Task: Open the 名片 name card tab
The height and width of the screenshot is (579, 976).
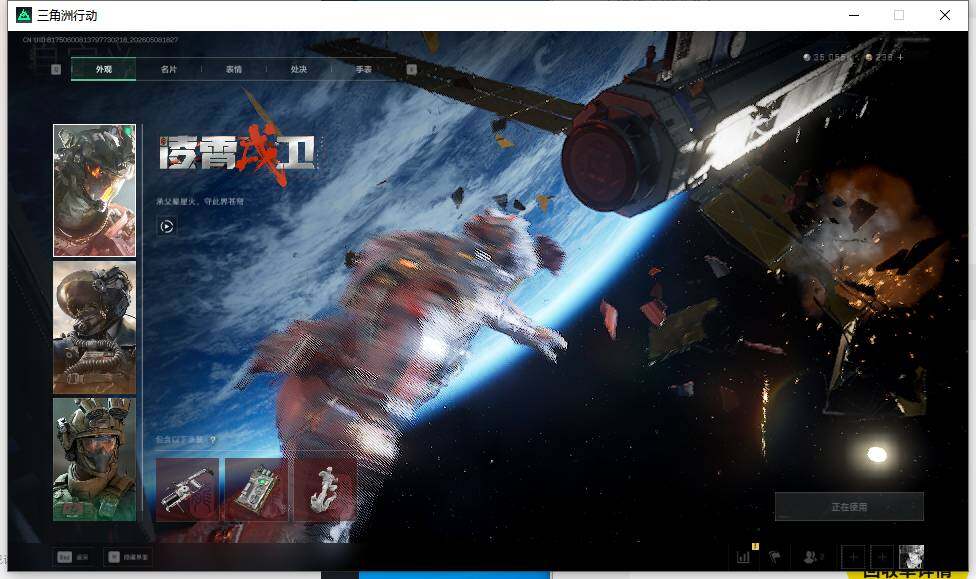Action: click(x=169, y=69)
